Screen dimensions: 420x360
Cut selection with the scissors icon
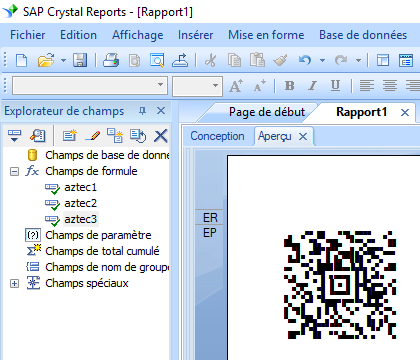[210, 61]
